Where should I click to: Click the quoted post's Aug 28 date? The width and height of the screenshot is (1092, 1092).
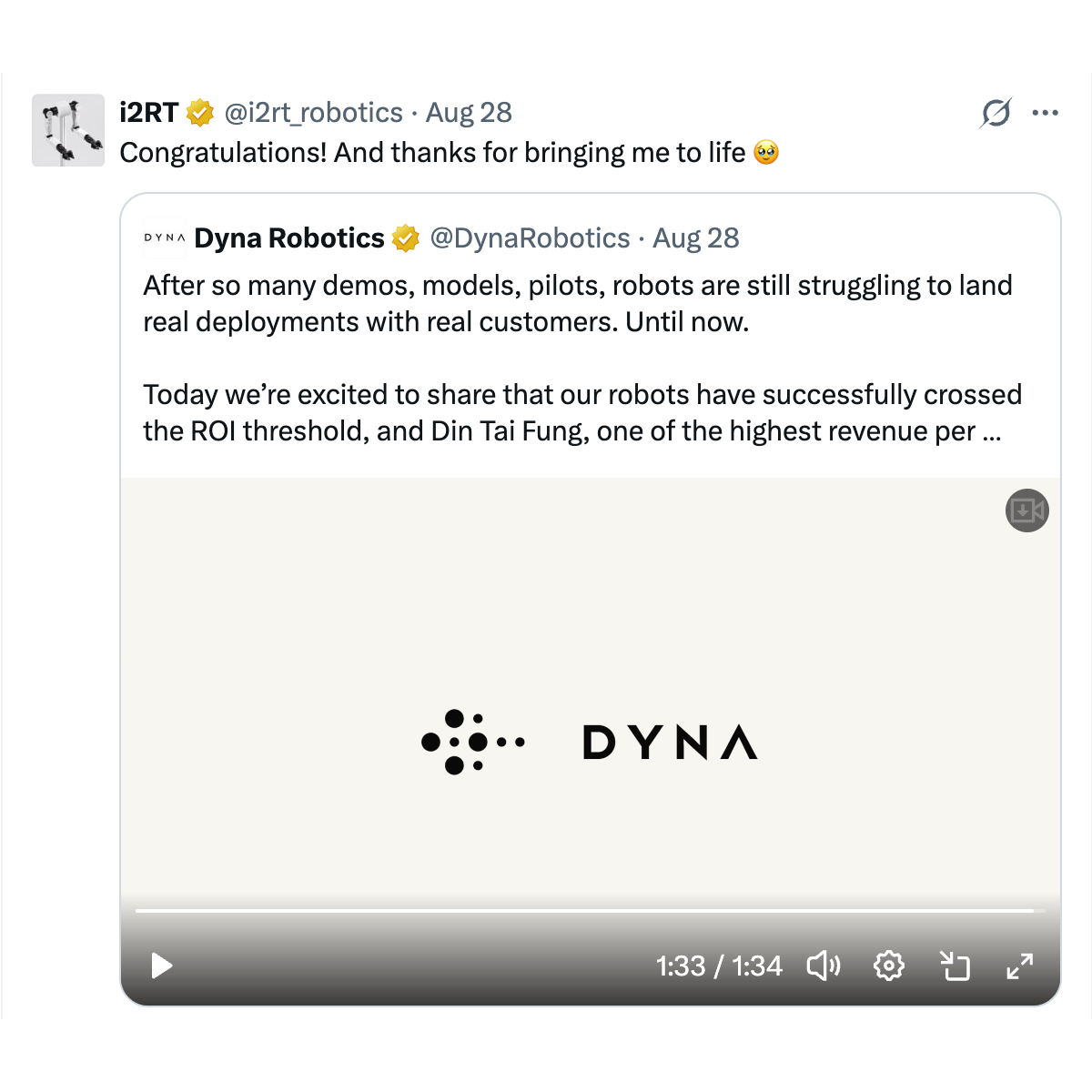pos(696,238)
